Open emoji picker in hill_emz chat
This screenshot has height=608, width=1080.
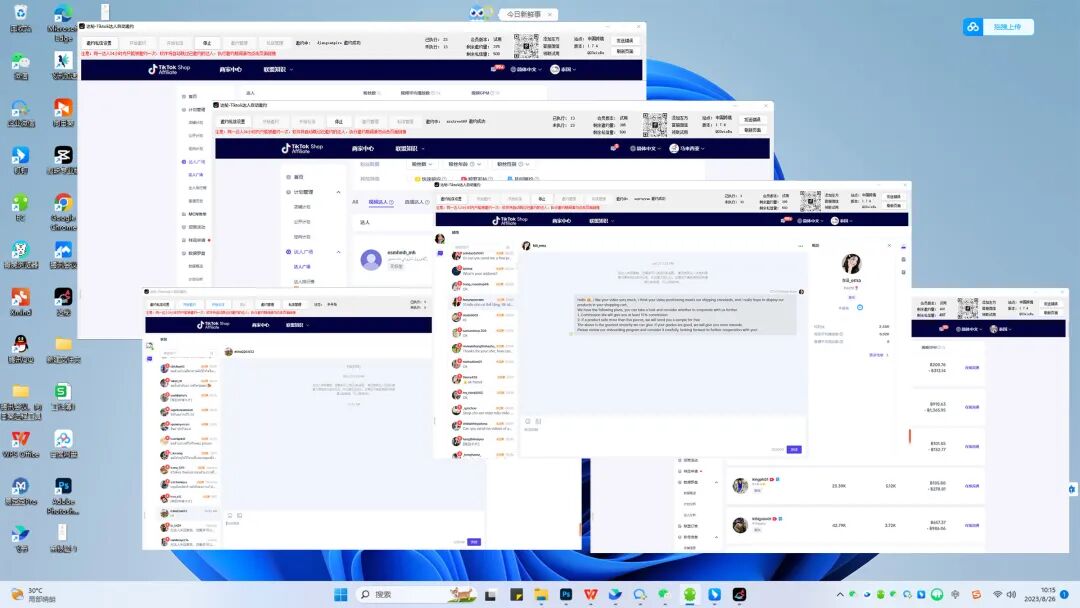pyautogui.click(x=528, y=421)
